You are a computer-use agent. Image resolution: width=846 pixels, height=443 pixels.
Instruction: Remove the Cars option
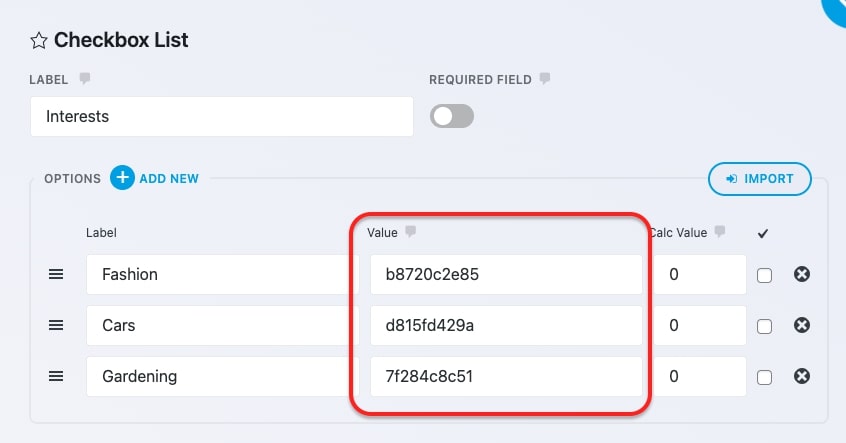802,325
